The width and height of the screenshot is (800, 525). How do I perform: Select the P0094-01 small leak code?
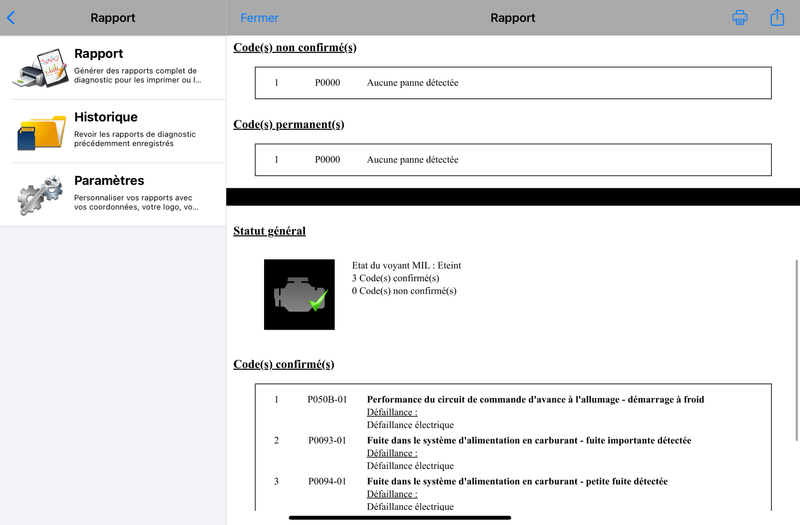[x=513, y=493]
